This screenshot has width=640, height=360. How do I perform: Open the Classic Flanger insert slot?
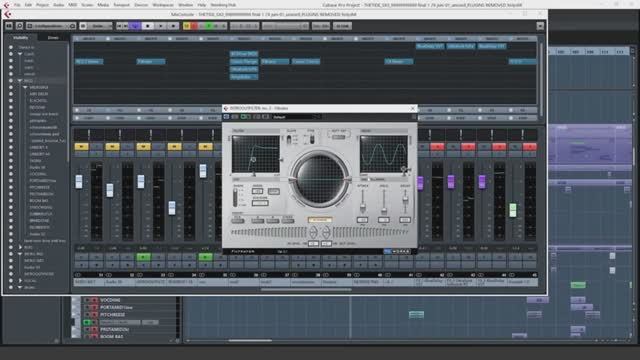(244, 61)
